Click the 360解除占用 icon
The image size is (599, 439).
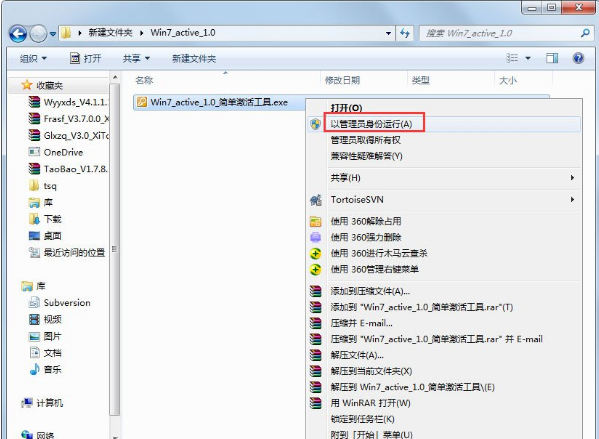tap(316, 222)
